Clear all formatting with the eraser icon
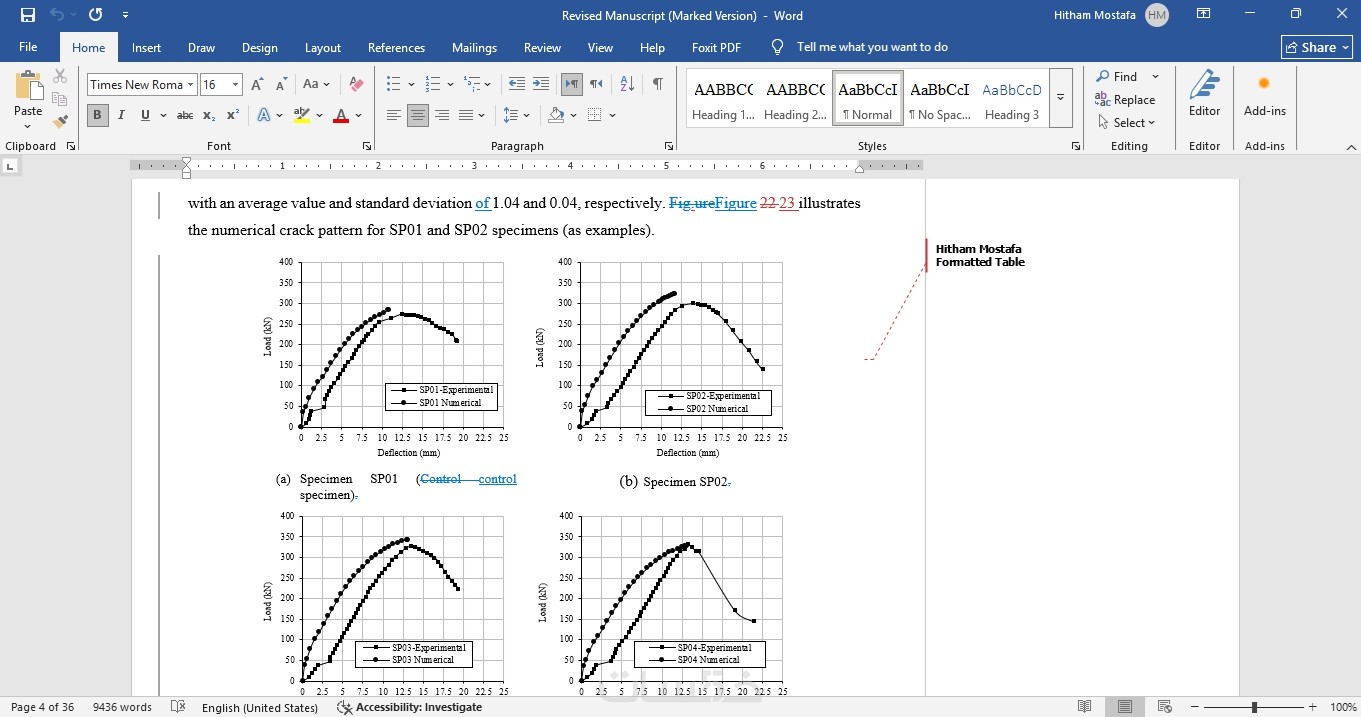Image resolution: width=1361 pixels, height=717 pixels. point(356,85)
